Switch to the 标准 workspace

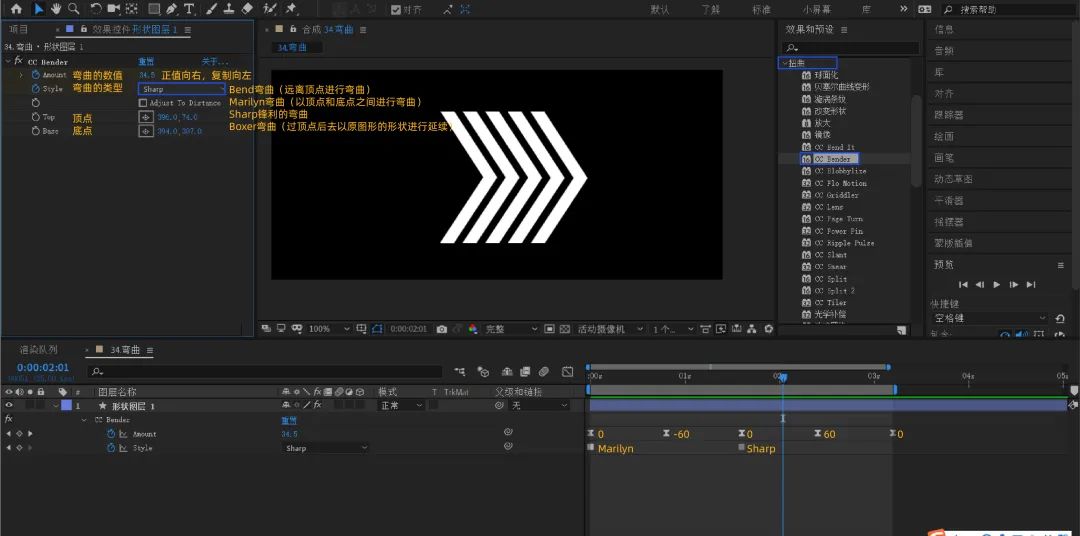click(761, 10)
